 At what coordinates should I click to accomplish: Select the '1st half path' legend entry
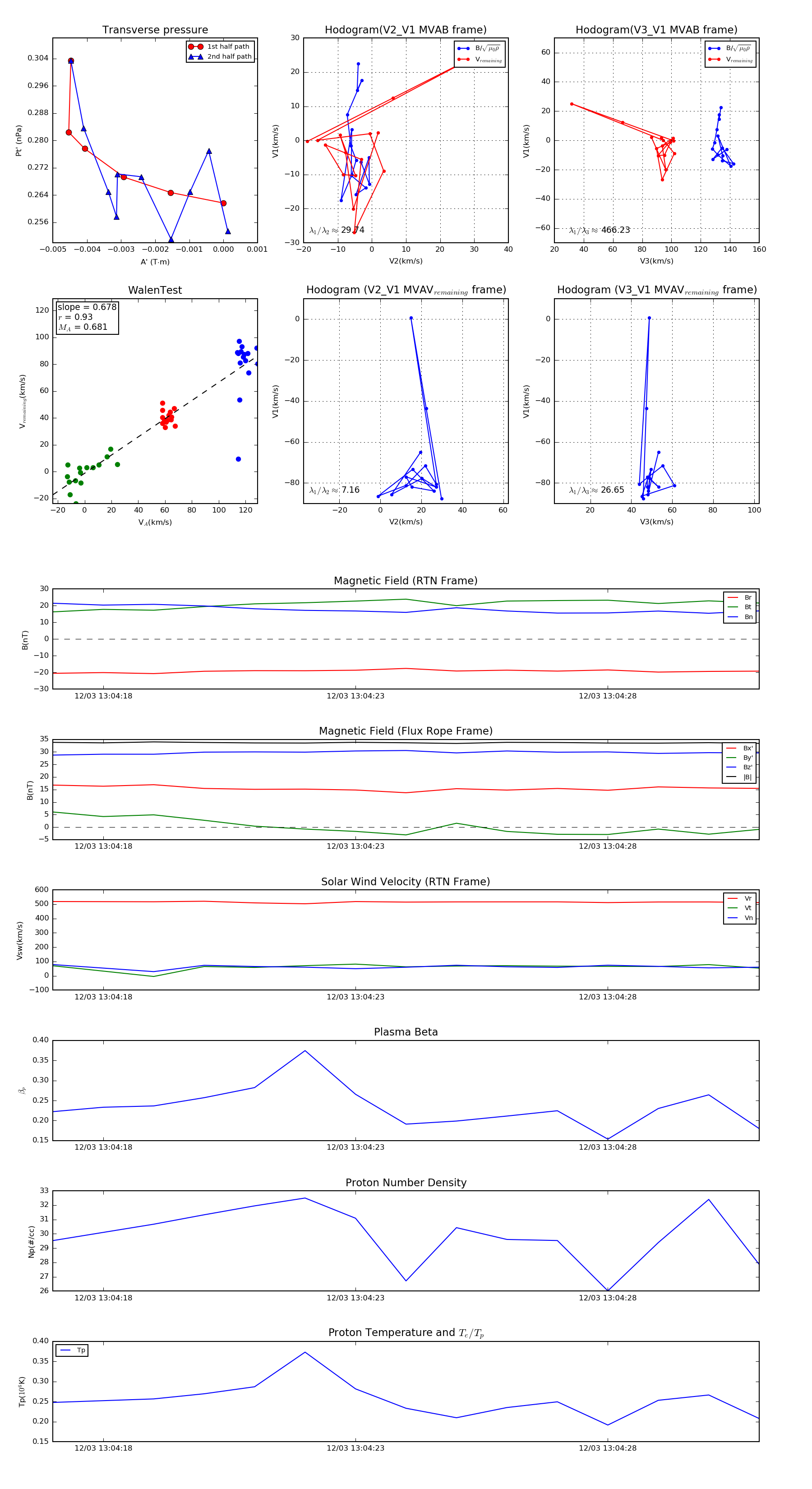coord(220,47)
